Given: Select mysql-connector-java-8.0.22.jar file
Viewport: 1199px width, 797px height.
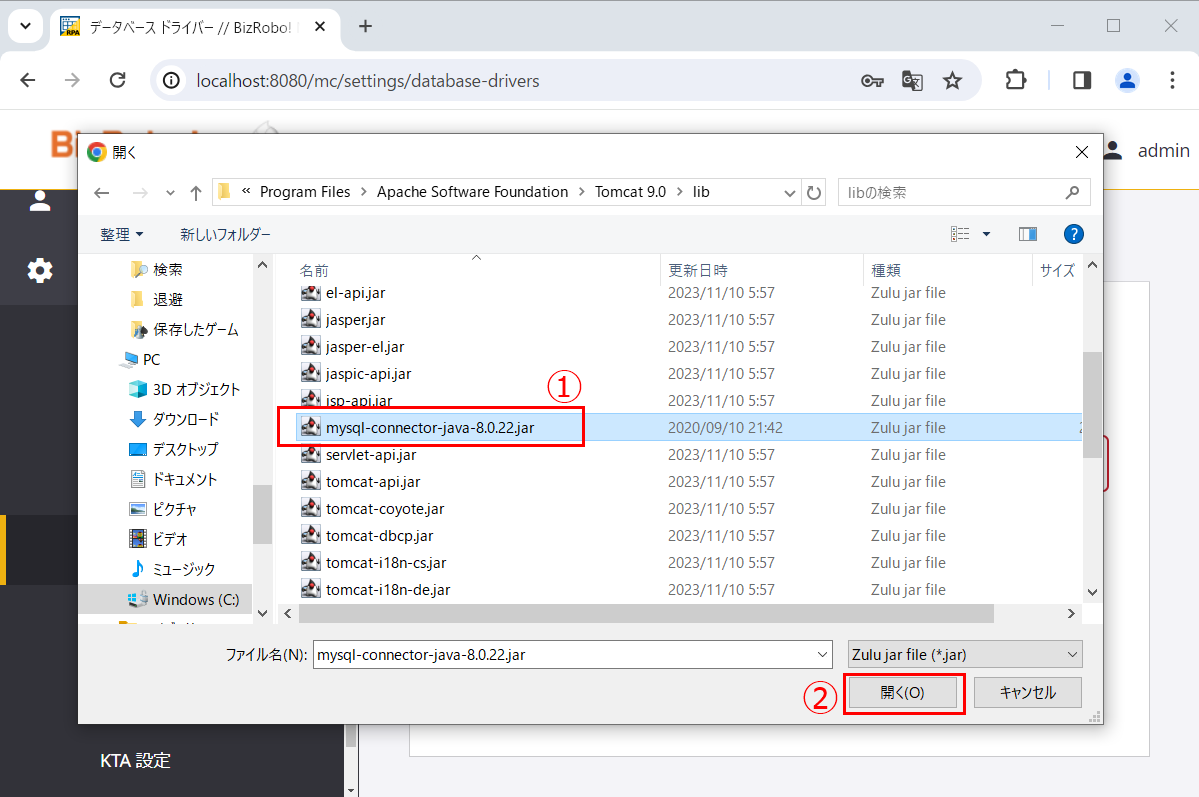Looking at the screenshot, I should (430, 428).
